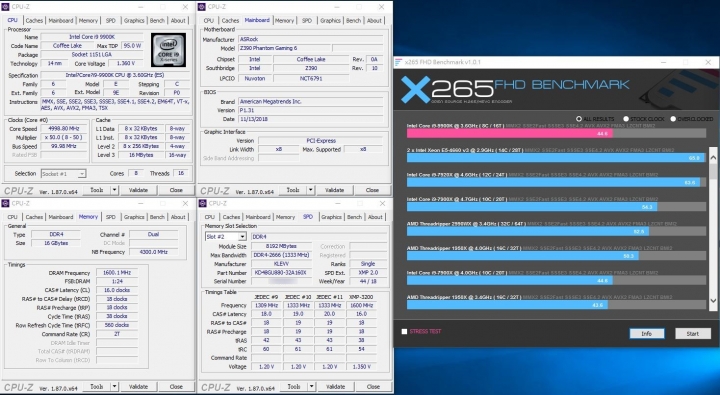
Task: Click Validate button in SPD window
Action: (x=335, y=386)
